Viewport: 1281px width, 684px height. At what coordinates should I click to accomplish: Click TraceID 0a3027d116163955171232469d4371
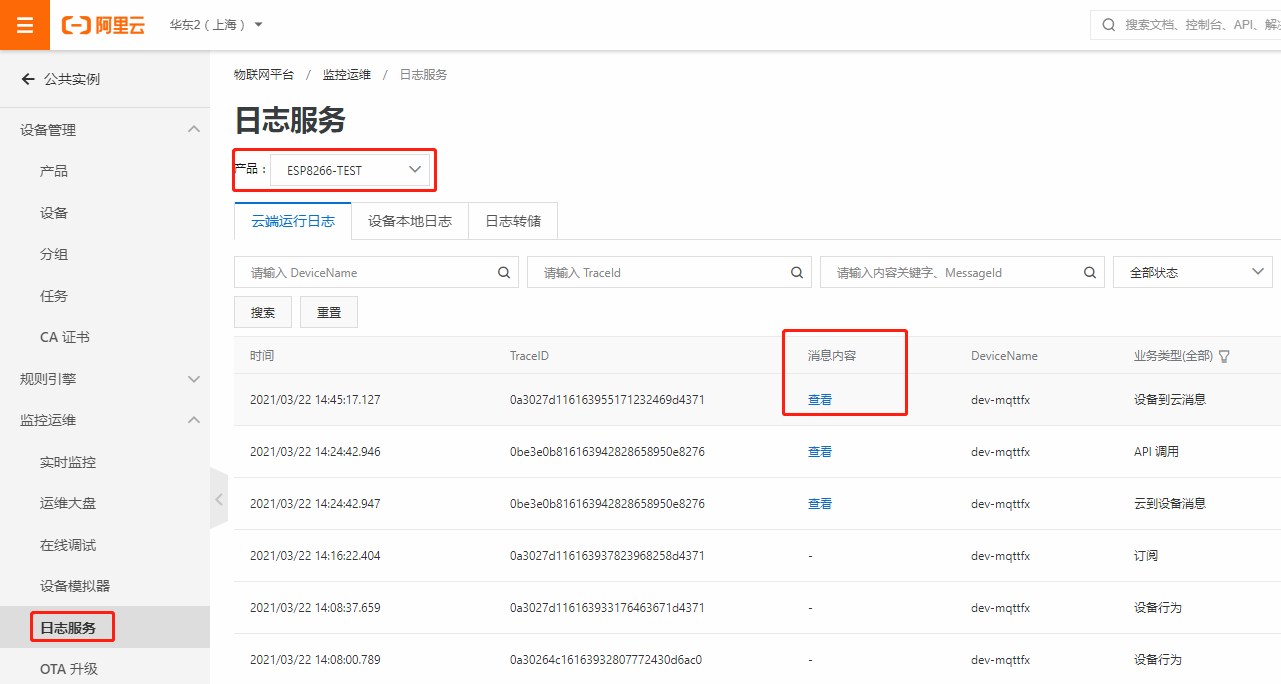tap(607, 399)
